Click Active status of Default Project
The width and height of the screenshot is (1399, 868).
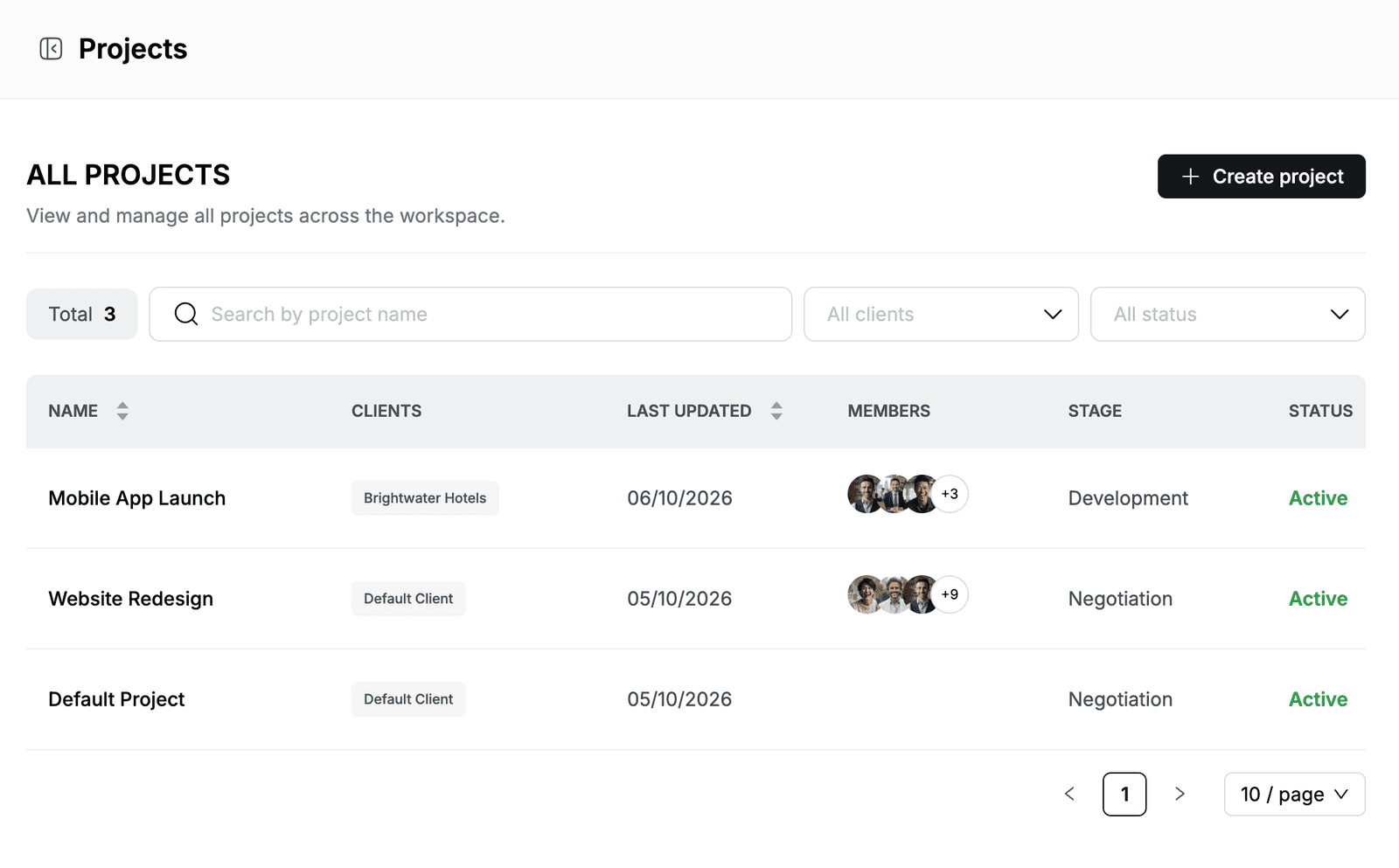pos(1318,699)
